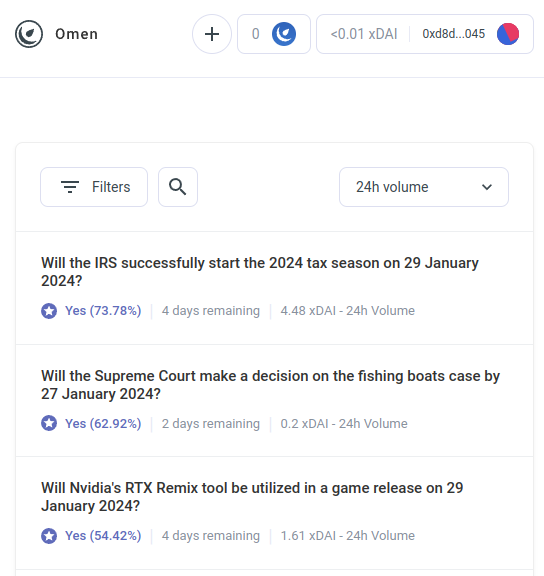
Task: Open the Filters panel
Action: 94,187
